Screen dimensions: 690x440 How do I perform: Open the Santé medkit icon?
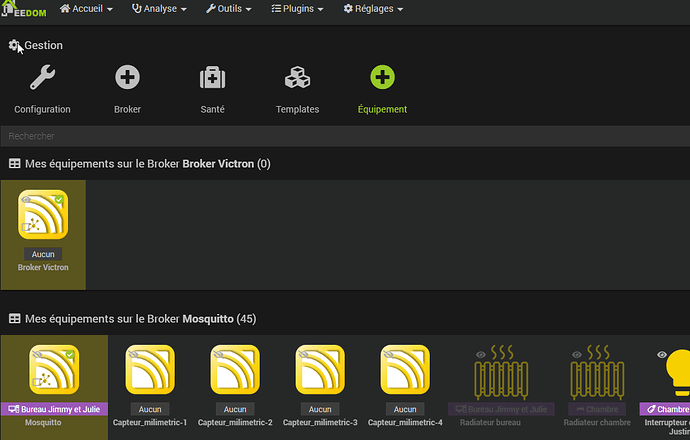click(213, 78)
